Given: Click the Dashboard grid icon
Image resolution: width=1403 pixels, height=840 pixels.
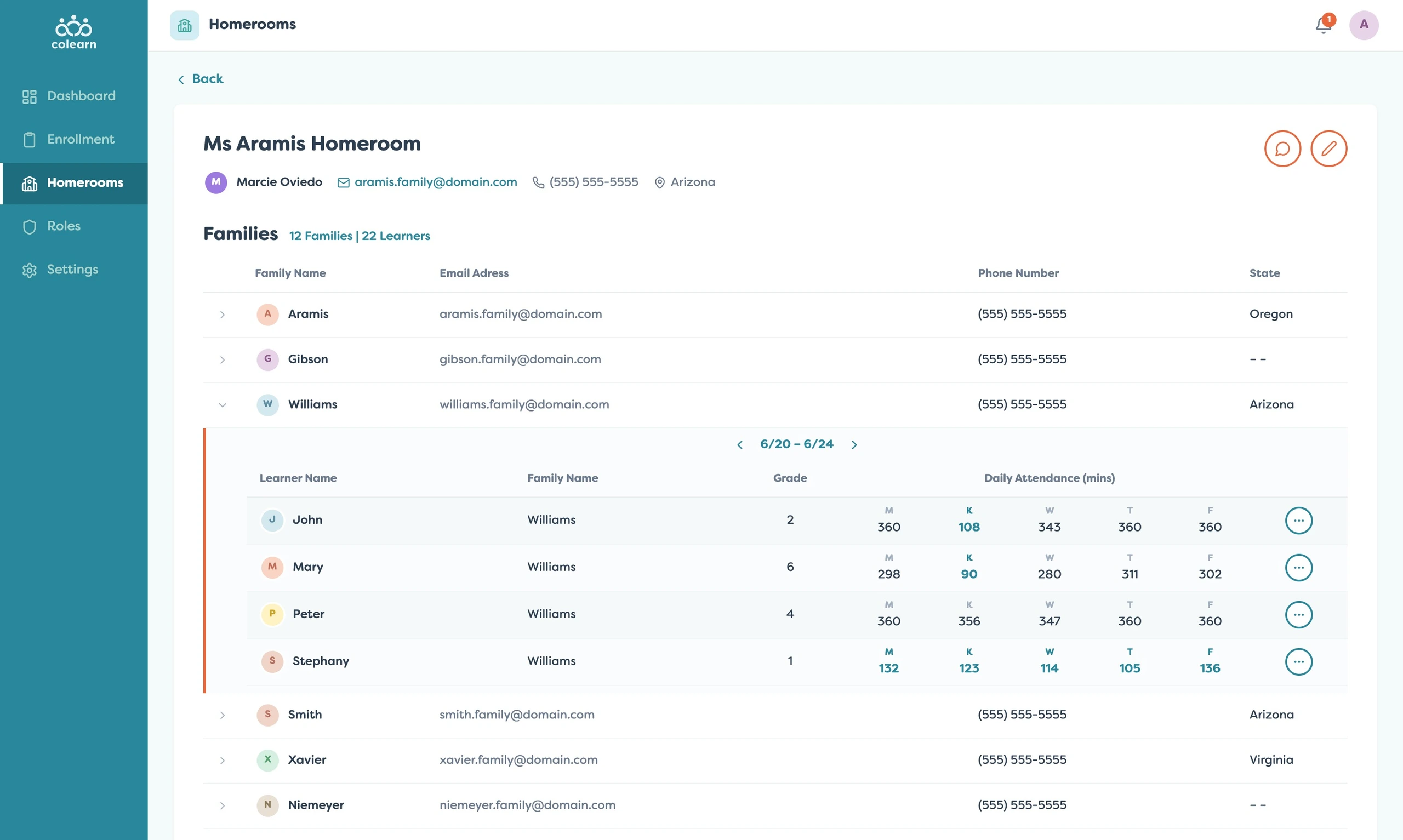Looking at the screenshot, I should [30, 97].
